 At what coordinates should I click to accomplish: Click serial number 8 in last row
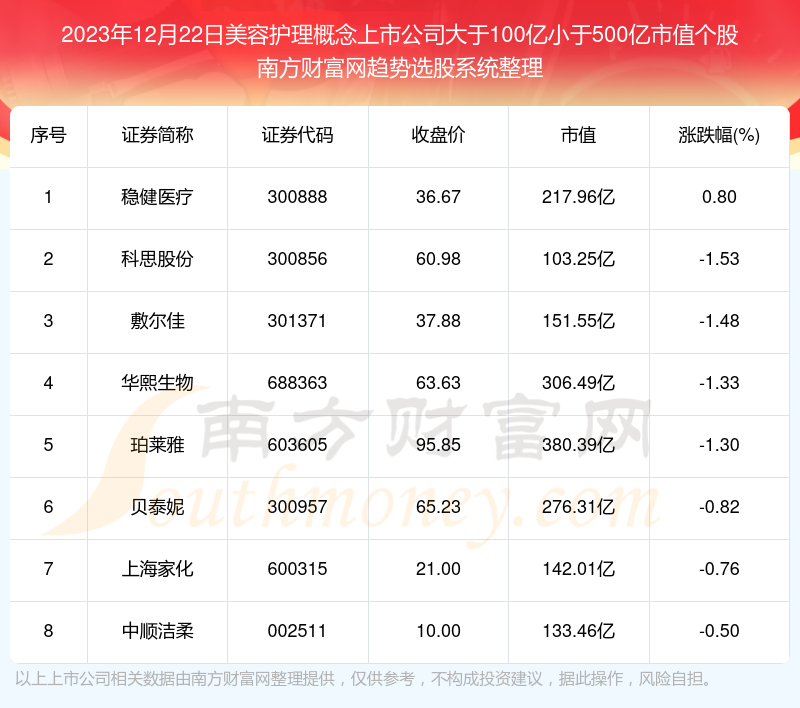(48, 631)
